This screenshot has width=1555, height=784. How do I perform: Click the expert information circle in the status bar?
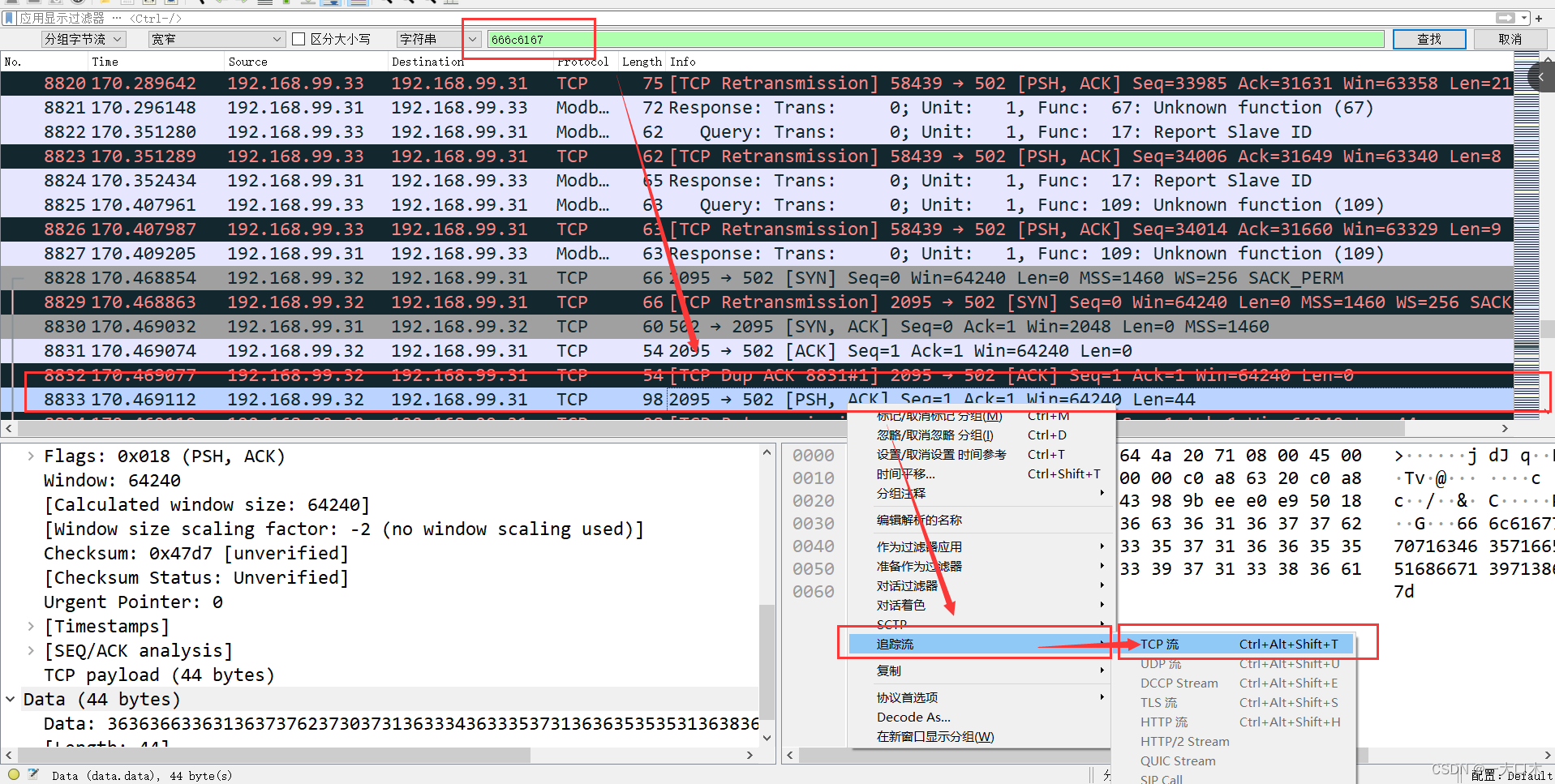pos(13,775)
